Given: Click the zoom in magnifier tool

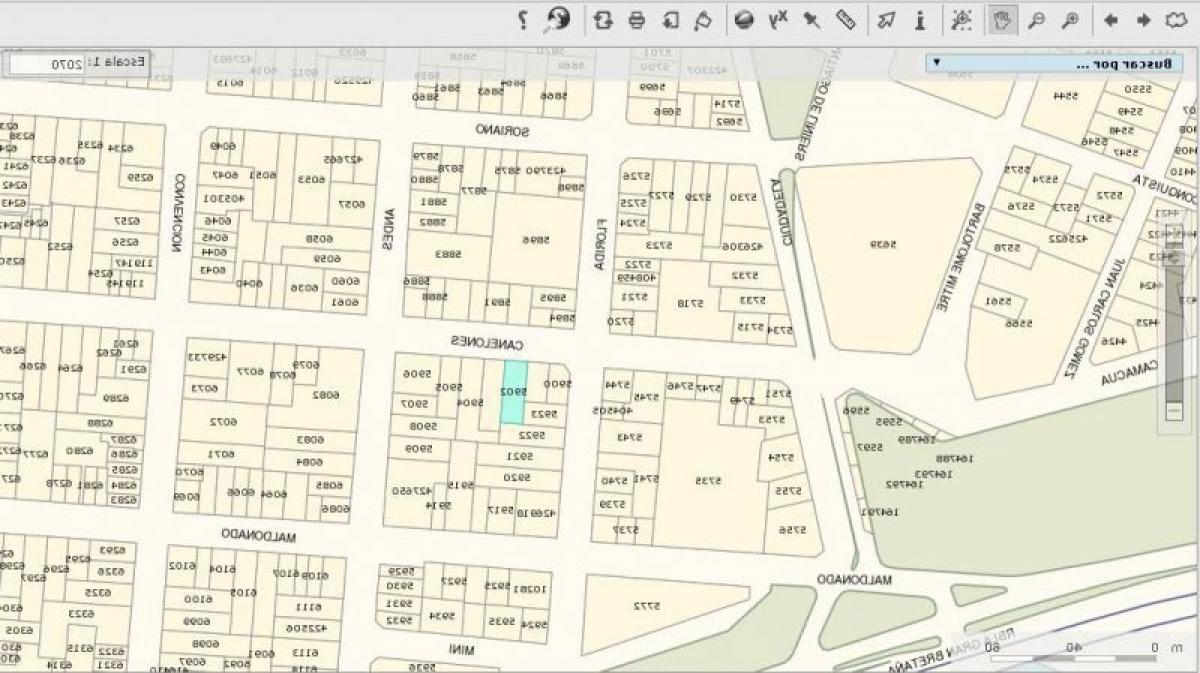Looking at the screenshot, I should click(x=1070, y=20).
